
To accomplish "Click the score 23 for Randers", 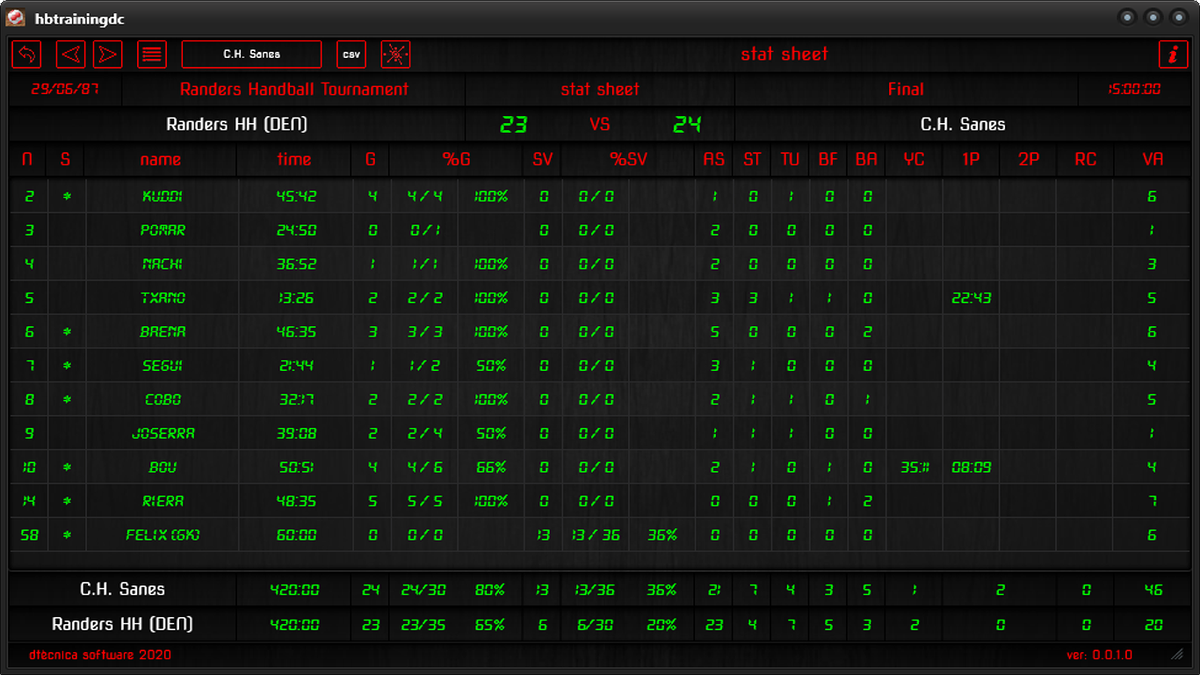I will point(513,125).
